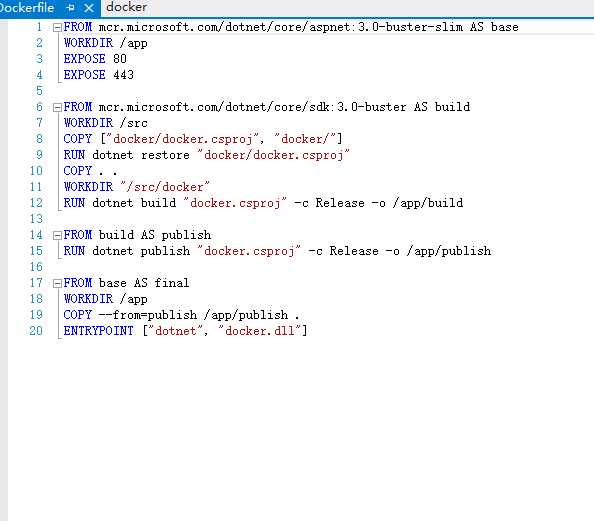Click 'WORKDIR /app' on line 2
Image resolution: width=594 pixels, height=521 pixels.
click(106, 43)
